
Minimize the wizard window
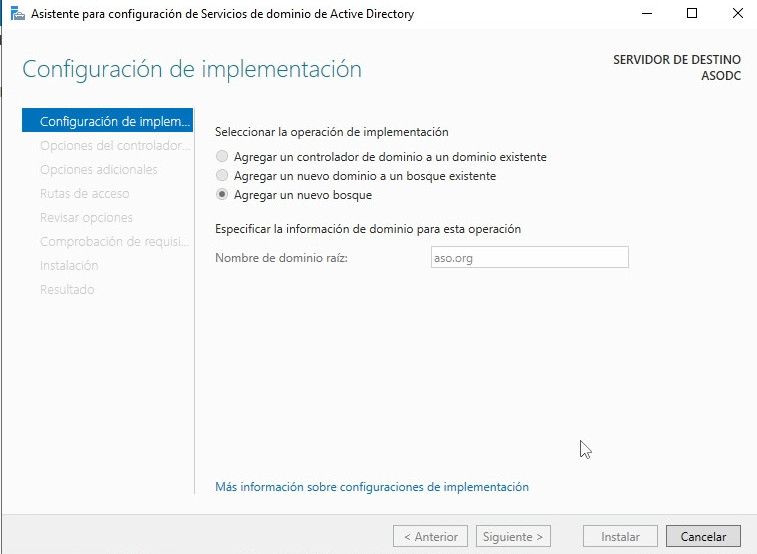pyautogui.click(x=645, y=14)
